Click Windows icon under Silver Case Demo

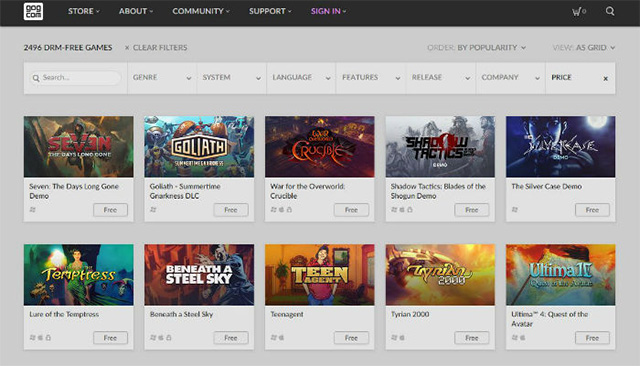point(515,209)
